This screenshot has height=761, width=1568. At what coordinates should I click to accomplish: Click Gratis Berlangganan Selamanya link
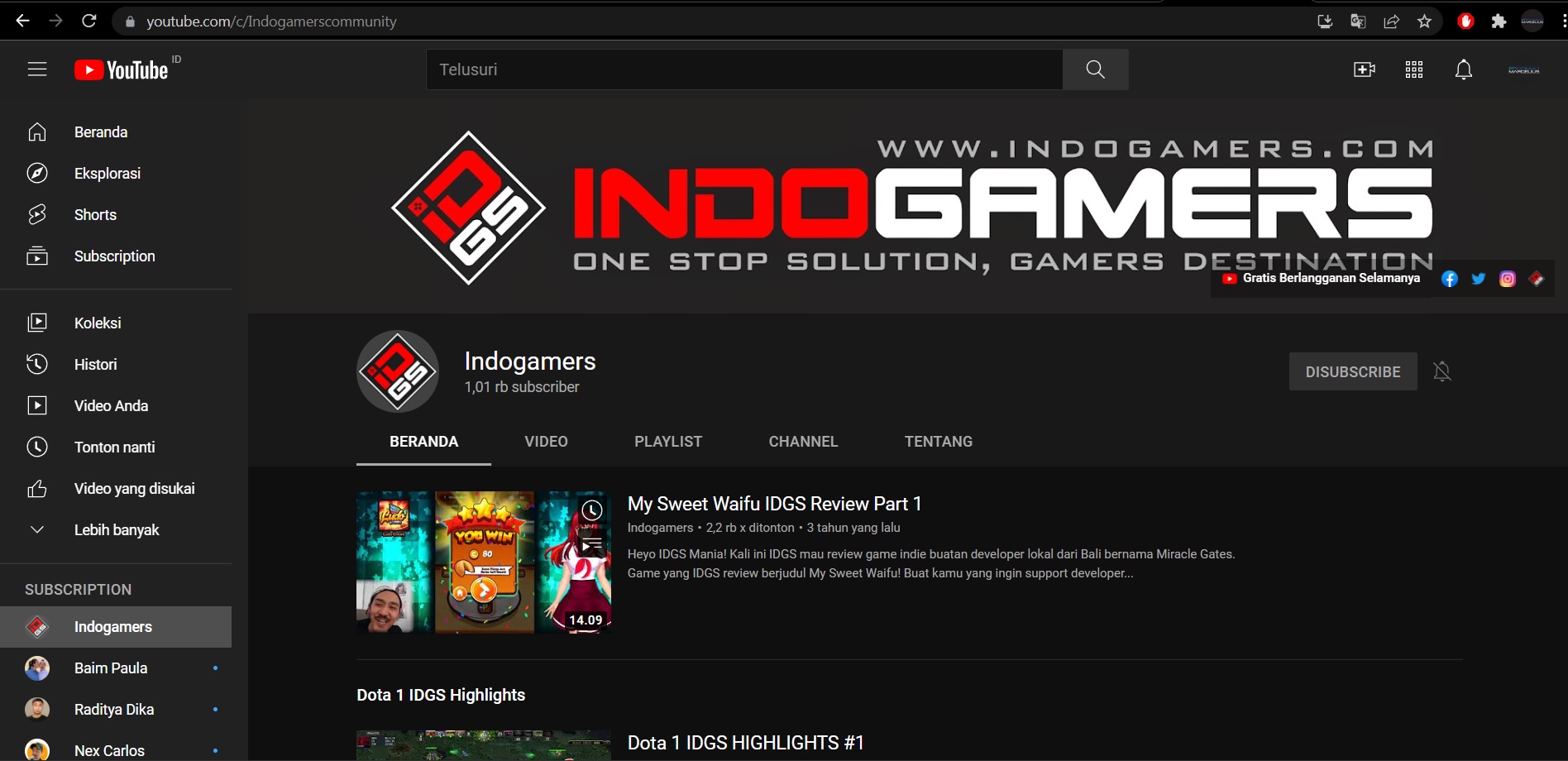pos(1322,278)
